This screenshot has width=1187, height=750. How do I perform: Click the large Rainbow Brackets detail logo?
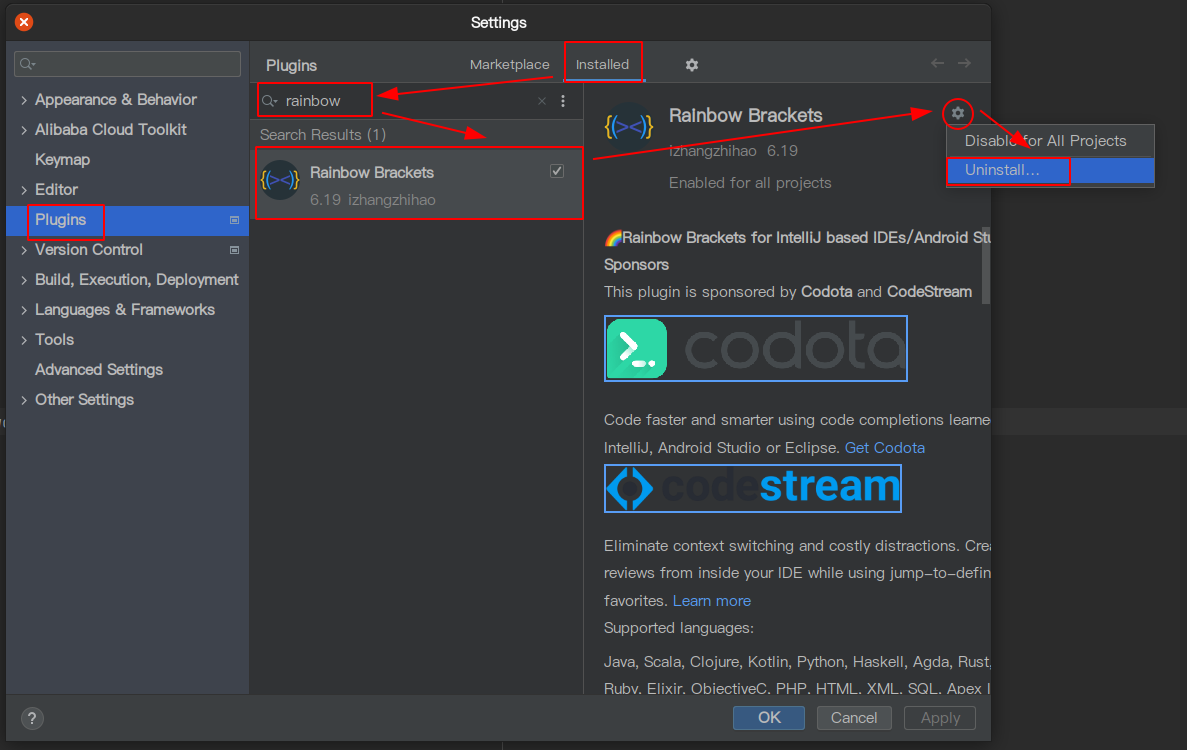[x=628, y=126]
